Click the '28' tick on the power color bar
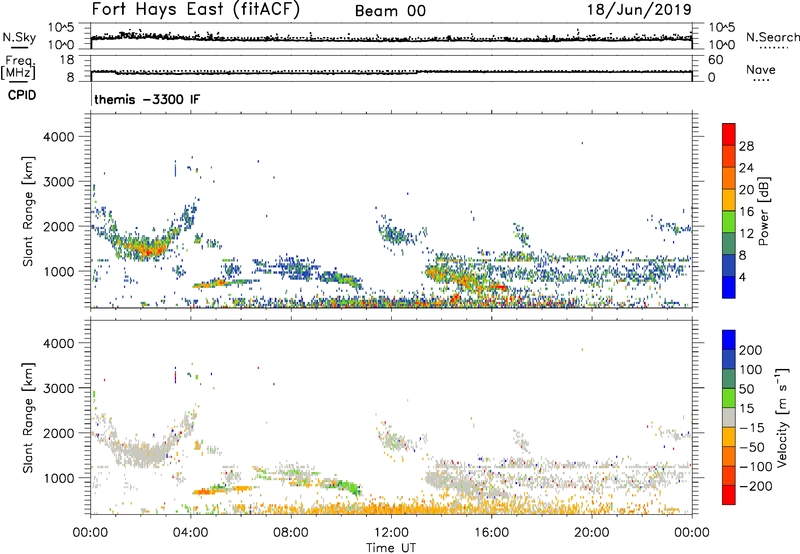 746,146
